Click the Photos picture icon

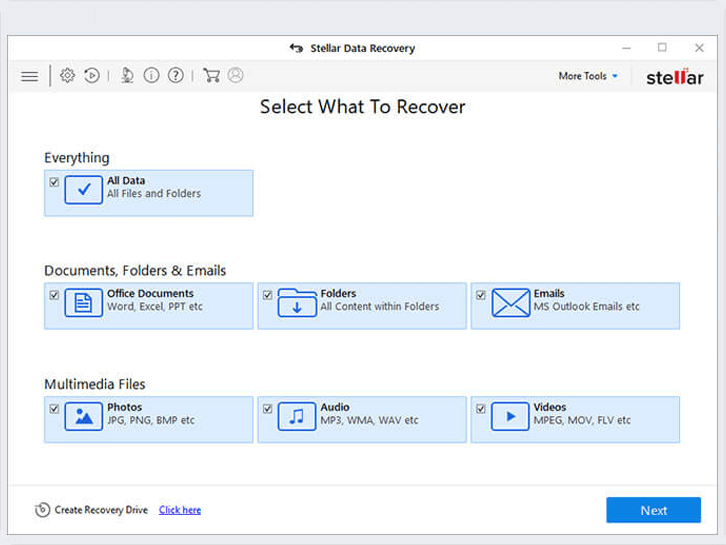84,416
